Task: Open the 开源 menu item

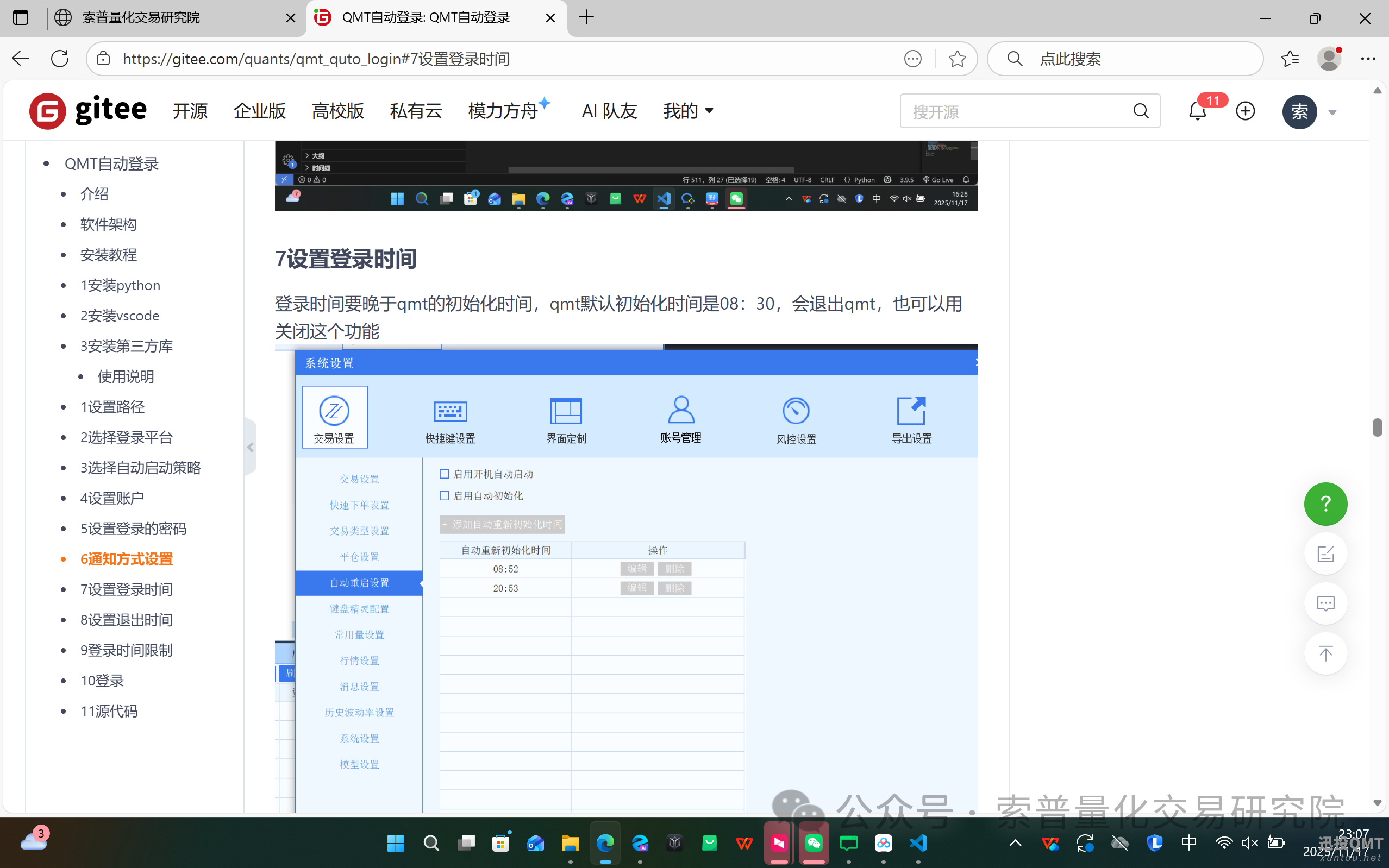Action: (190, 111)
